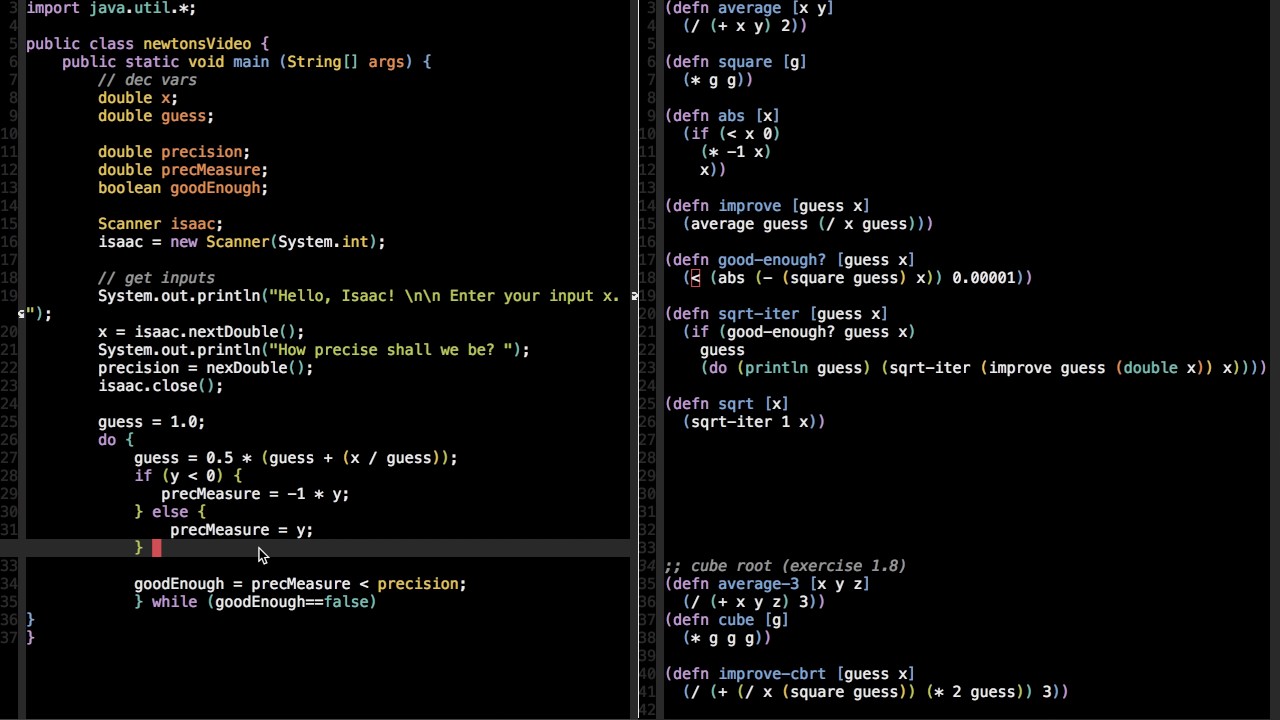Click the '(defn average-3 [x y z]' line
The height and width of the screenshot is (720, 1280).
tap(767, 584)
